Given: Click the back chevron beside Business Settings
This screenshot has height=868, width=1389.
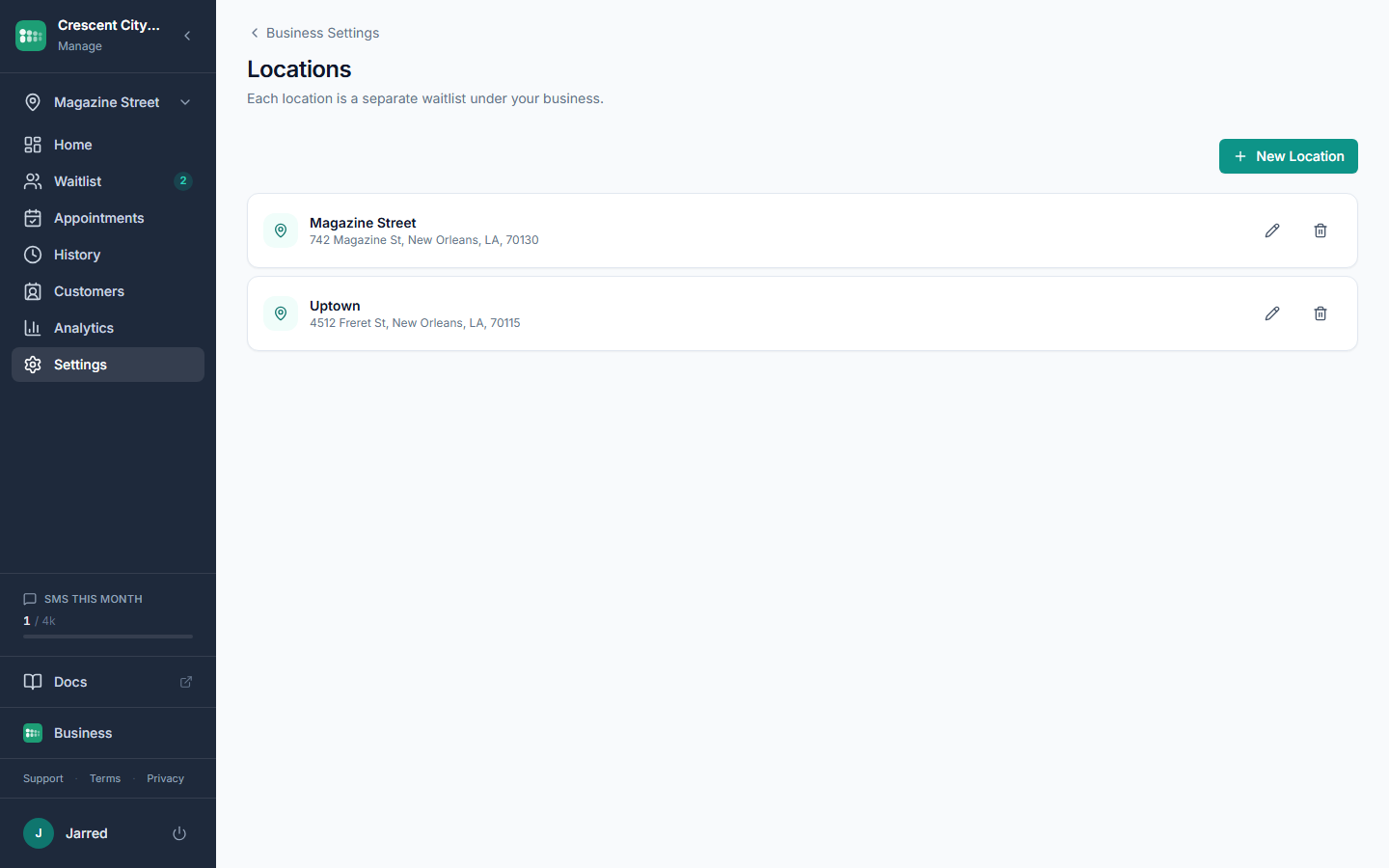Looking at the screenshot, I should [x=255, y=33].
